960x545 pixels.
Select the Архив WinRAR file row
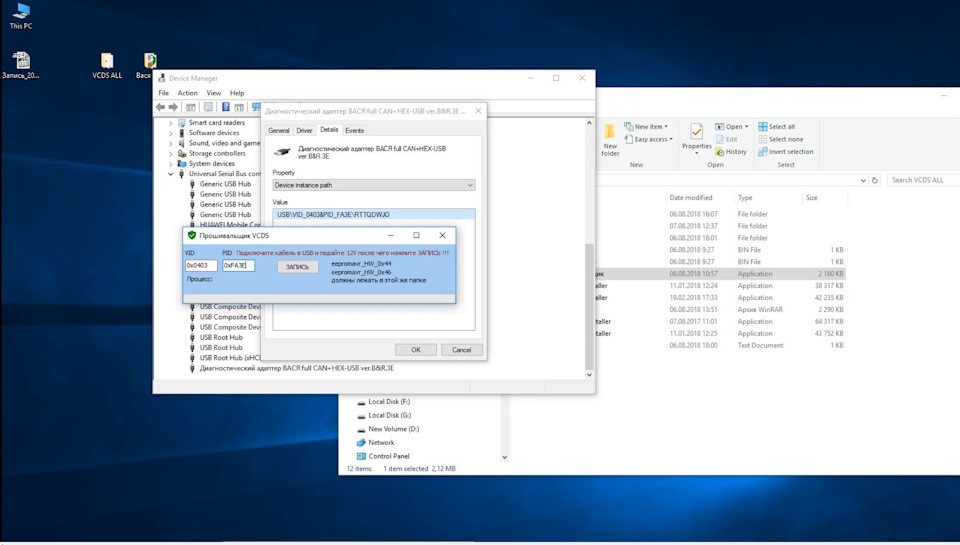pyautogui.click(x=722, y=310)
